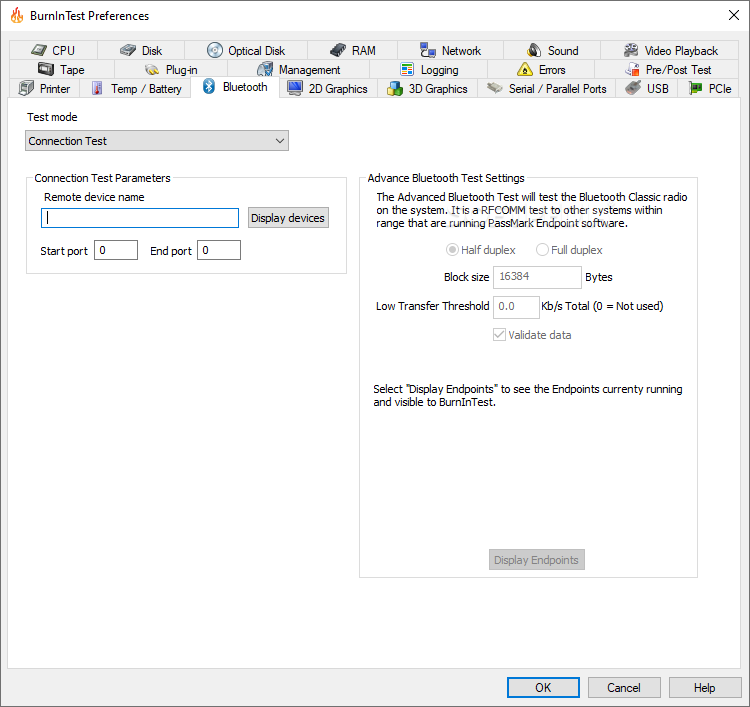Open the Serial / Parallel Ports tab
Screen dimensions: 750x707
point(546,88)
